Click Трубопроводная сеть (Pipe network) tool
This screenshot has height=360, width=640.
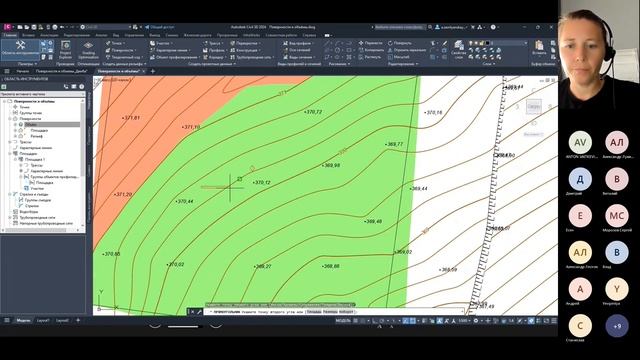(x=251, y=58)
